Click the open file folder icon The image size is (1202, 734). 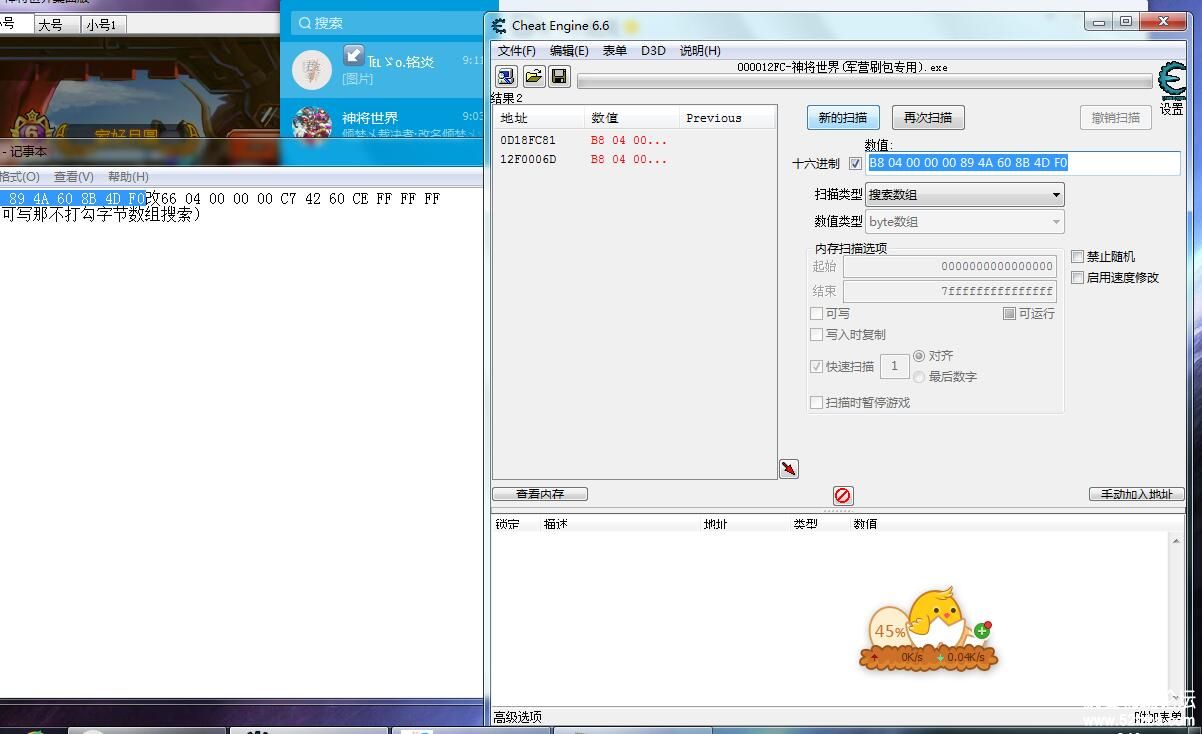click(533, 76)
